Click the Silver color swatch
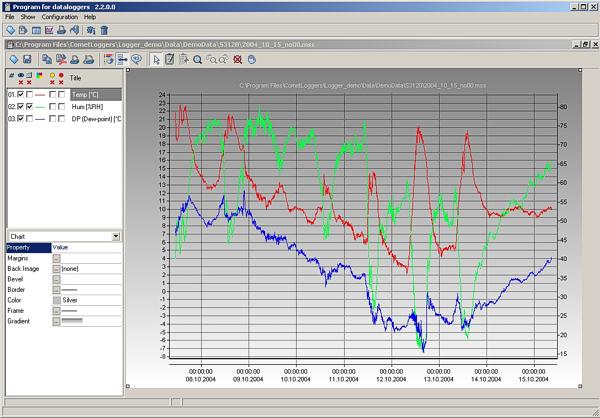 pyautogui.click(x=57, y=300)
